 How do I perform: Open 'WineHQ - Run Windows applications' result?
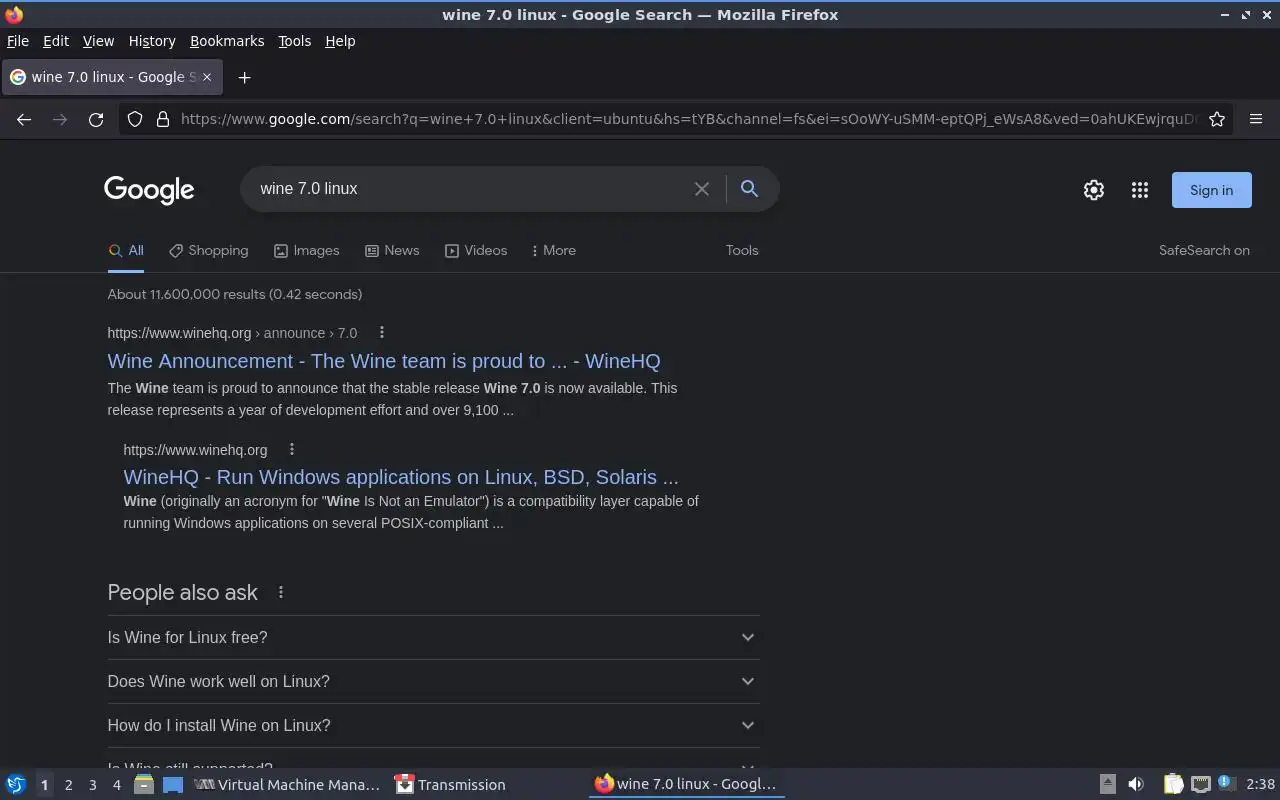coord(401,477)
